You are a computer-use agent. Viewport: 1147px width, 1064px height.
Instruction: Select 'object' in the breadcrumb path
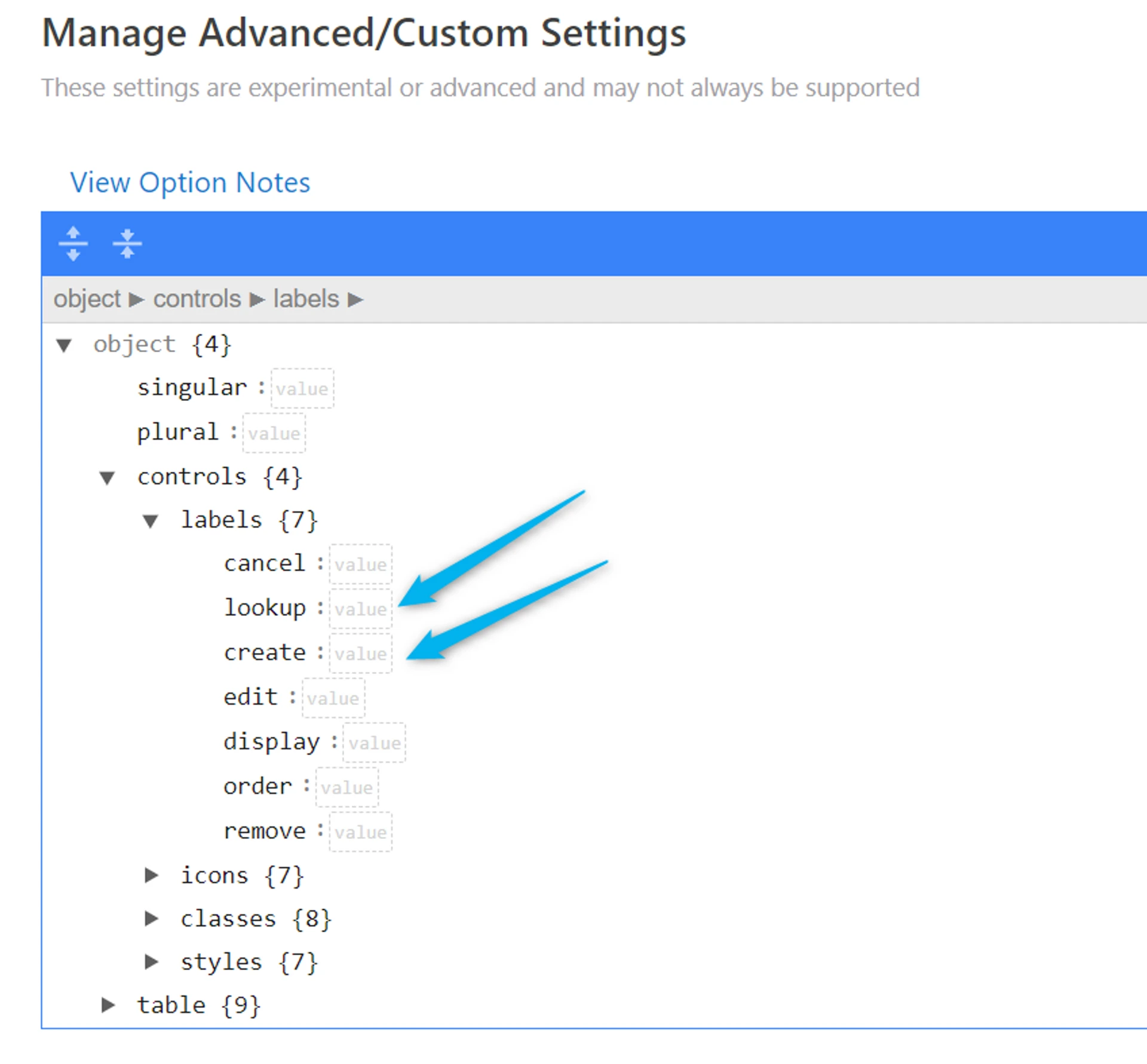click(87, 299)
